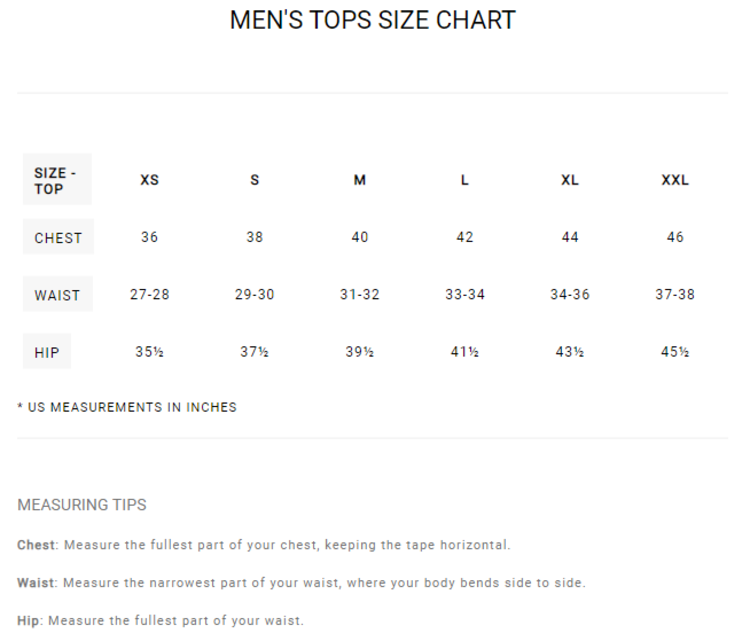
Task: Select the HIP row label
Action: [x=47, y=352]
